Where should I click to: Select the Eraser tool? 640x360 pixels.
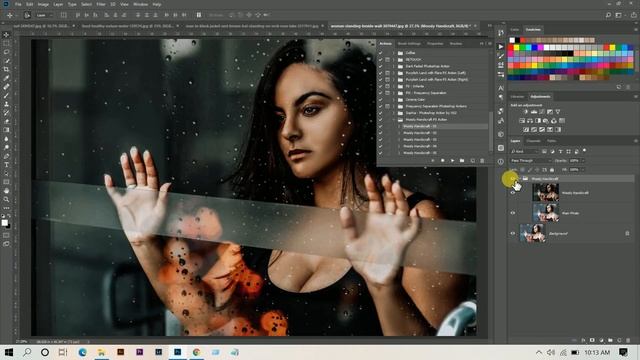6,121
